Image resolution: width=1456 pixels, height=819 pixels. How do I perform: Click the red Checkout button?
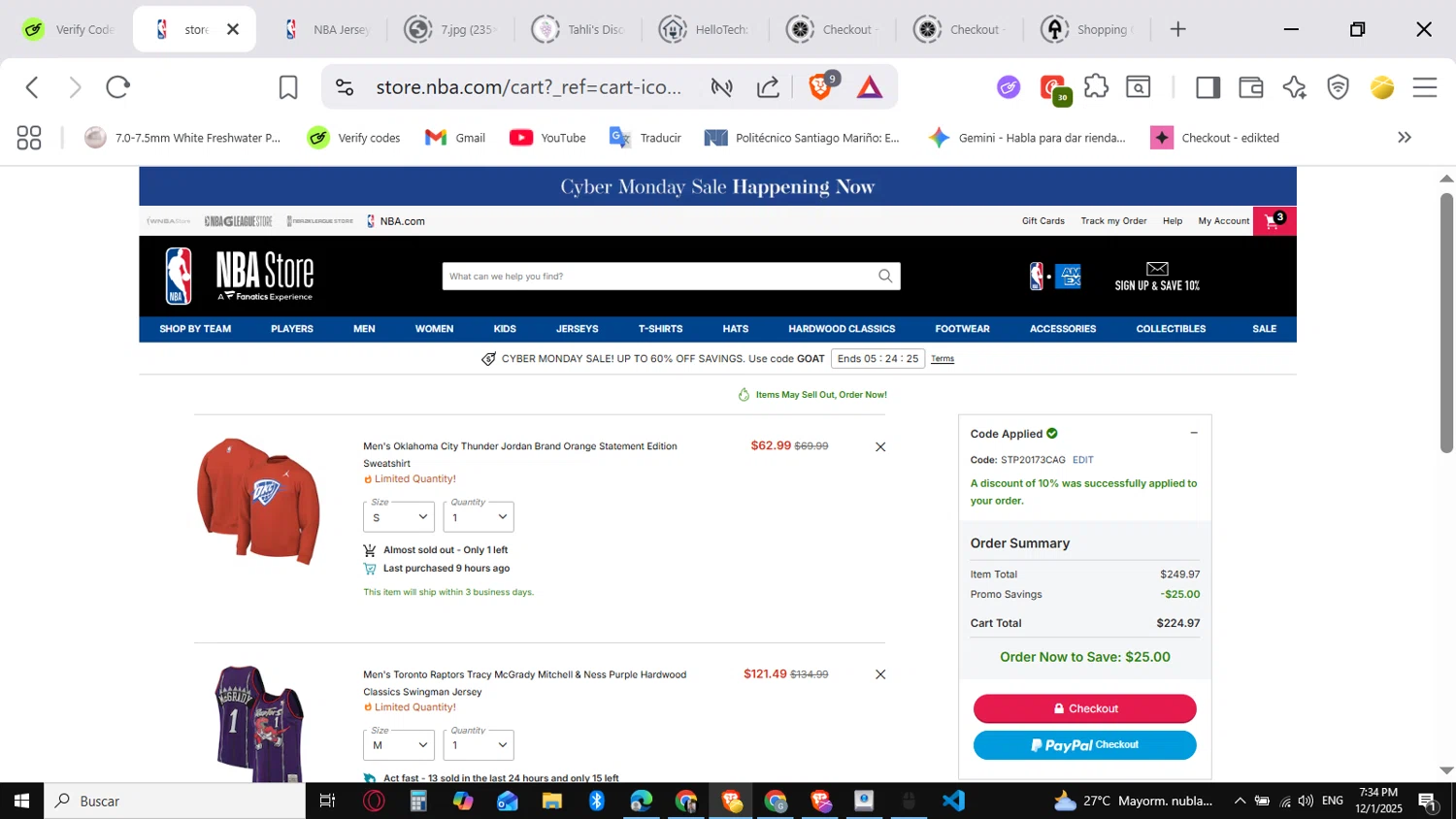[1084, 708]
